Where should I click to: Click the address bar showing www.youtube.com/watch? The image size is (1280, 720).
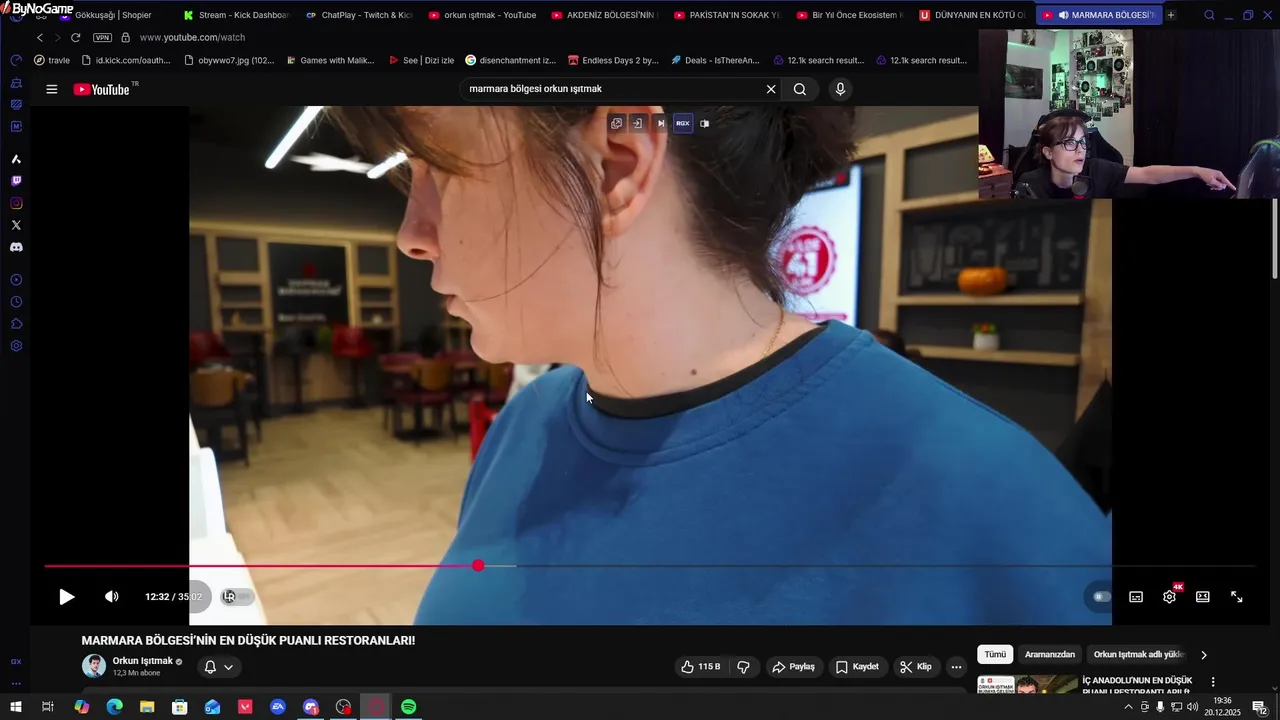(192, 37)
